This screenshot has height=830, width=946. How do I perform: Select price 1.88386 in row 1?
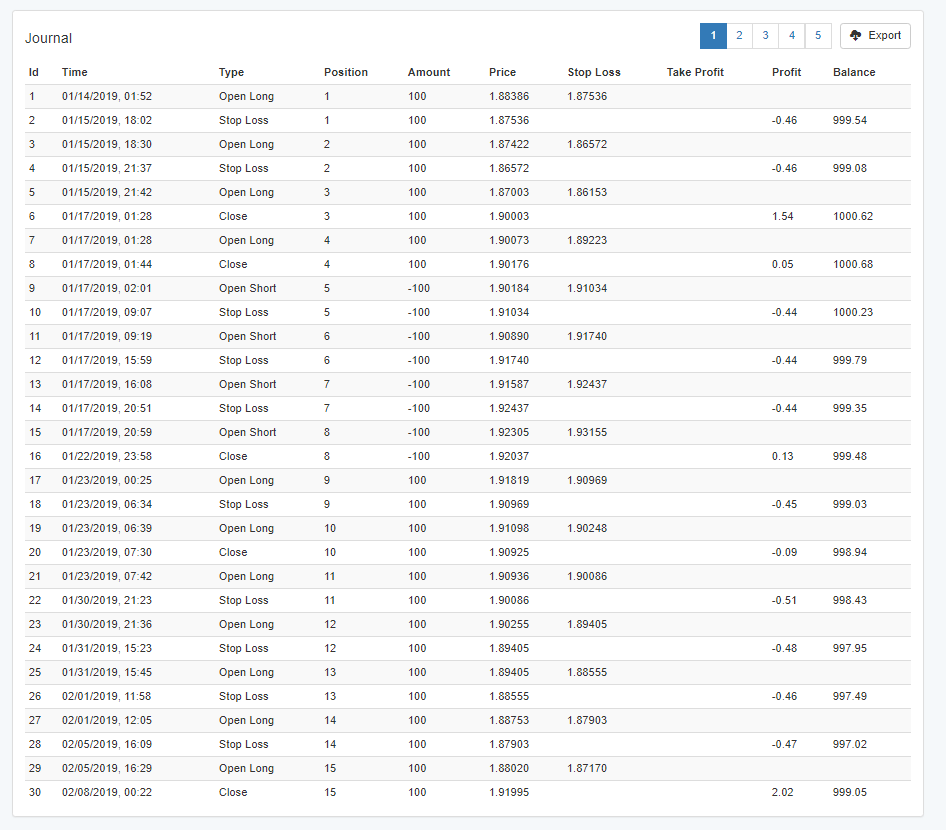coord(509,97)
